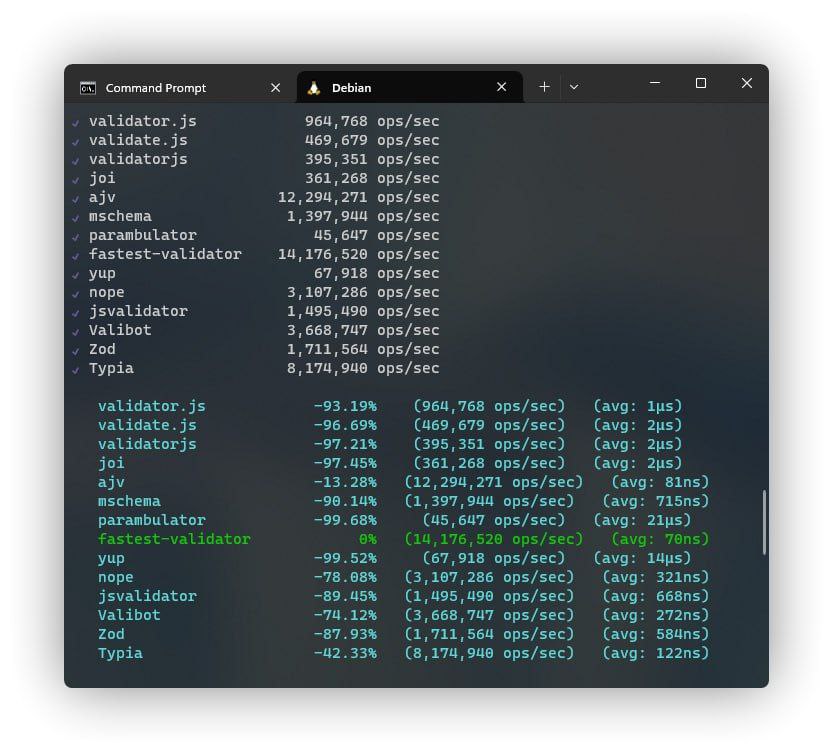Close the Debian tab
Screen dimensions: 833x752
click(502, 88)
